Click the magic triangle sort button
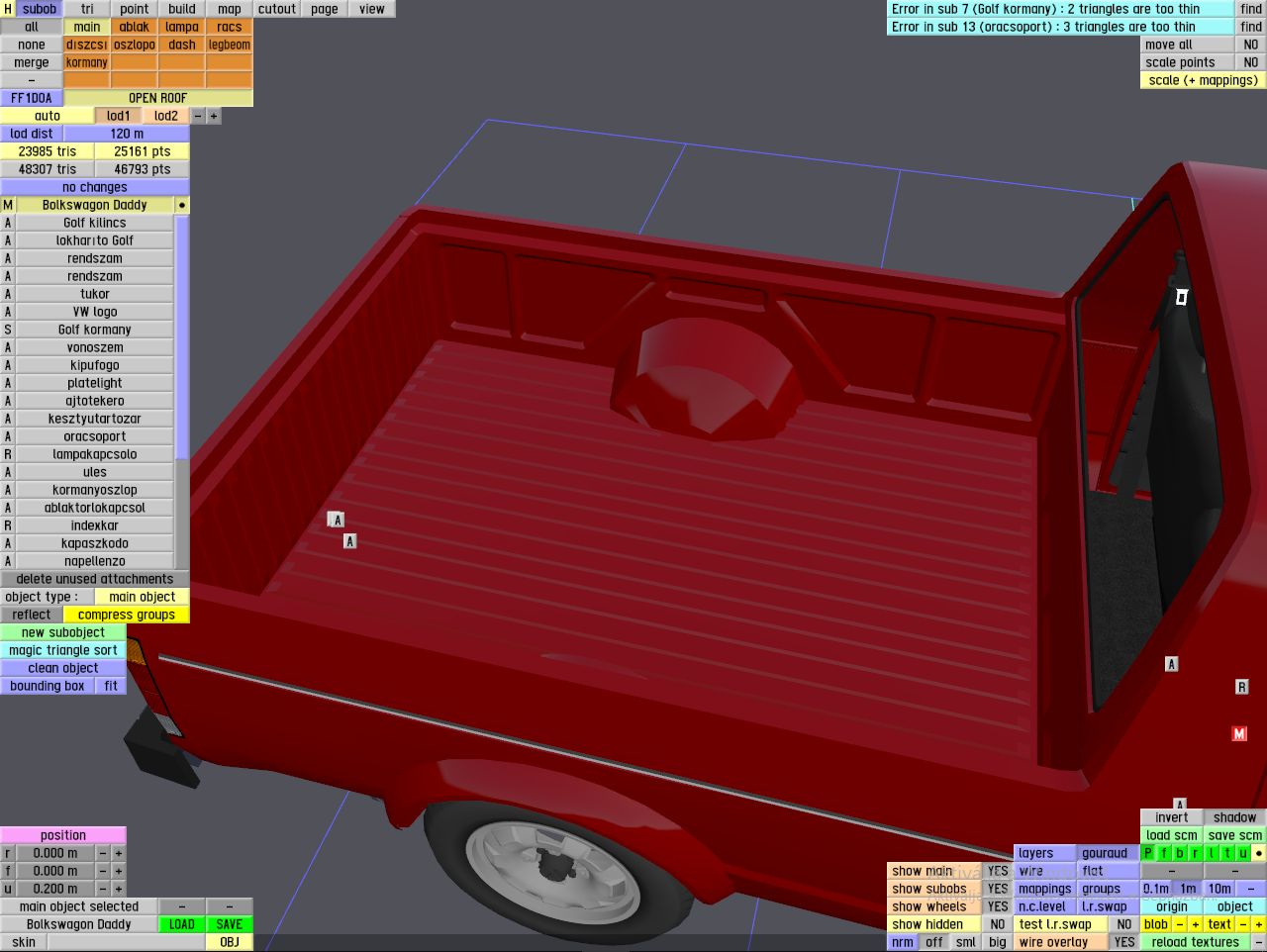The image size is (1267, 952). click(63, 650)
